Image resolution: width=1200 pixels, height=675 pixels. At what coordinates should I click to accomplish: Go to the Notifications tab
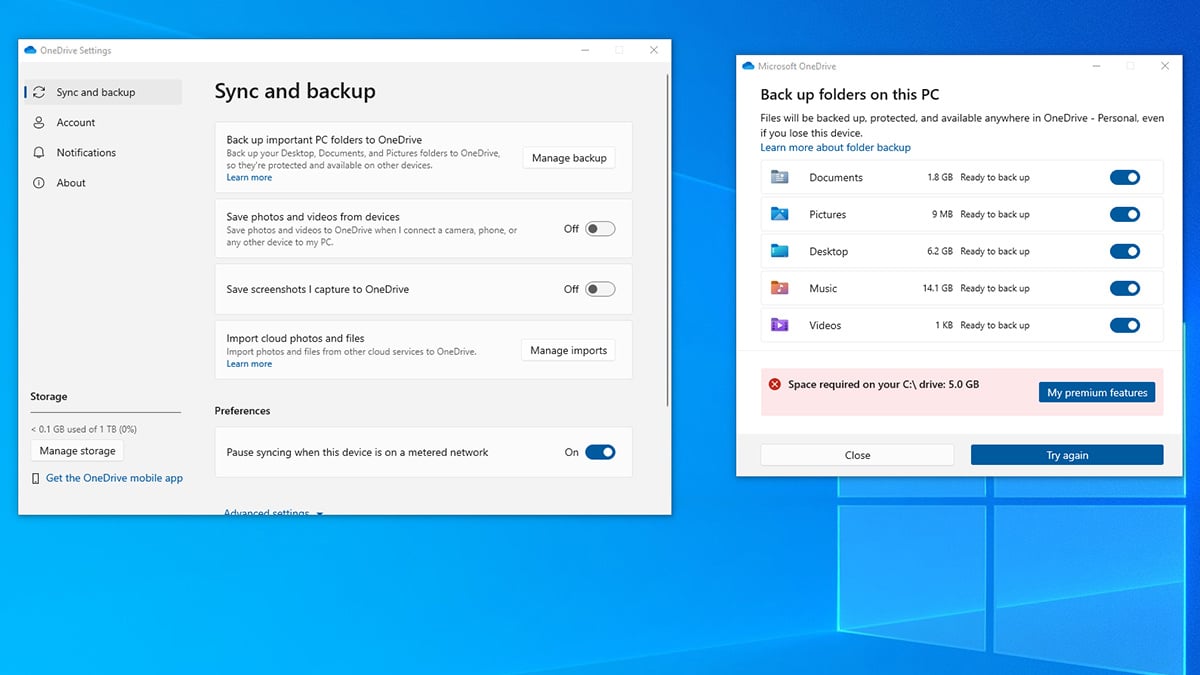[x=103, y=152]
